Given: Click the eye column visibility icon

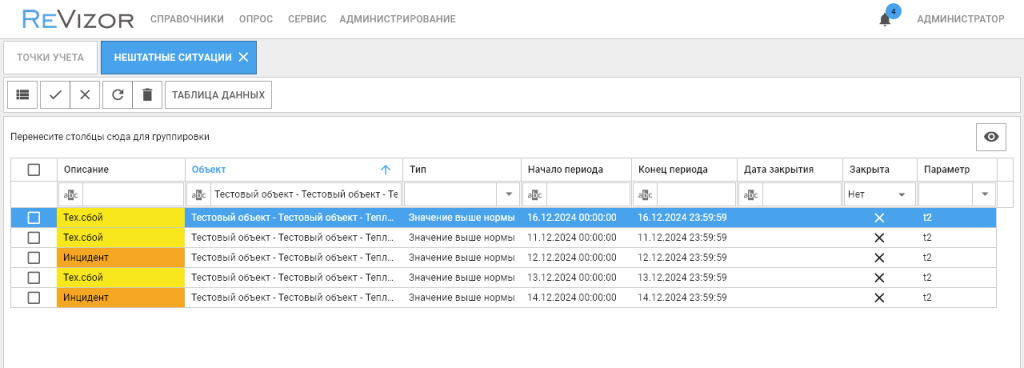Looking at the screenshot, I should coord(991,136).
